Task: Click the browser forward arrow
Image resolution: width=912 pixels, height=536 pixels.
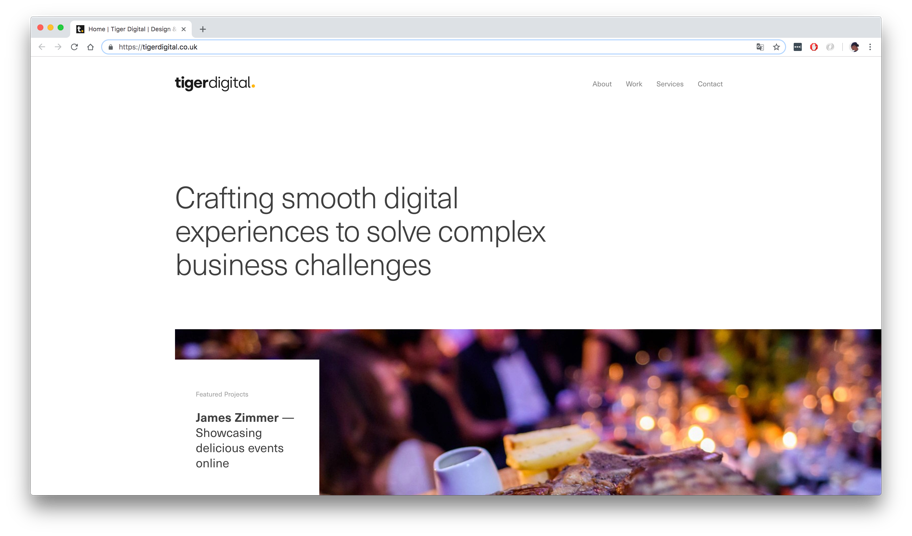Action: point(58,47)
